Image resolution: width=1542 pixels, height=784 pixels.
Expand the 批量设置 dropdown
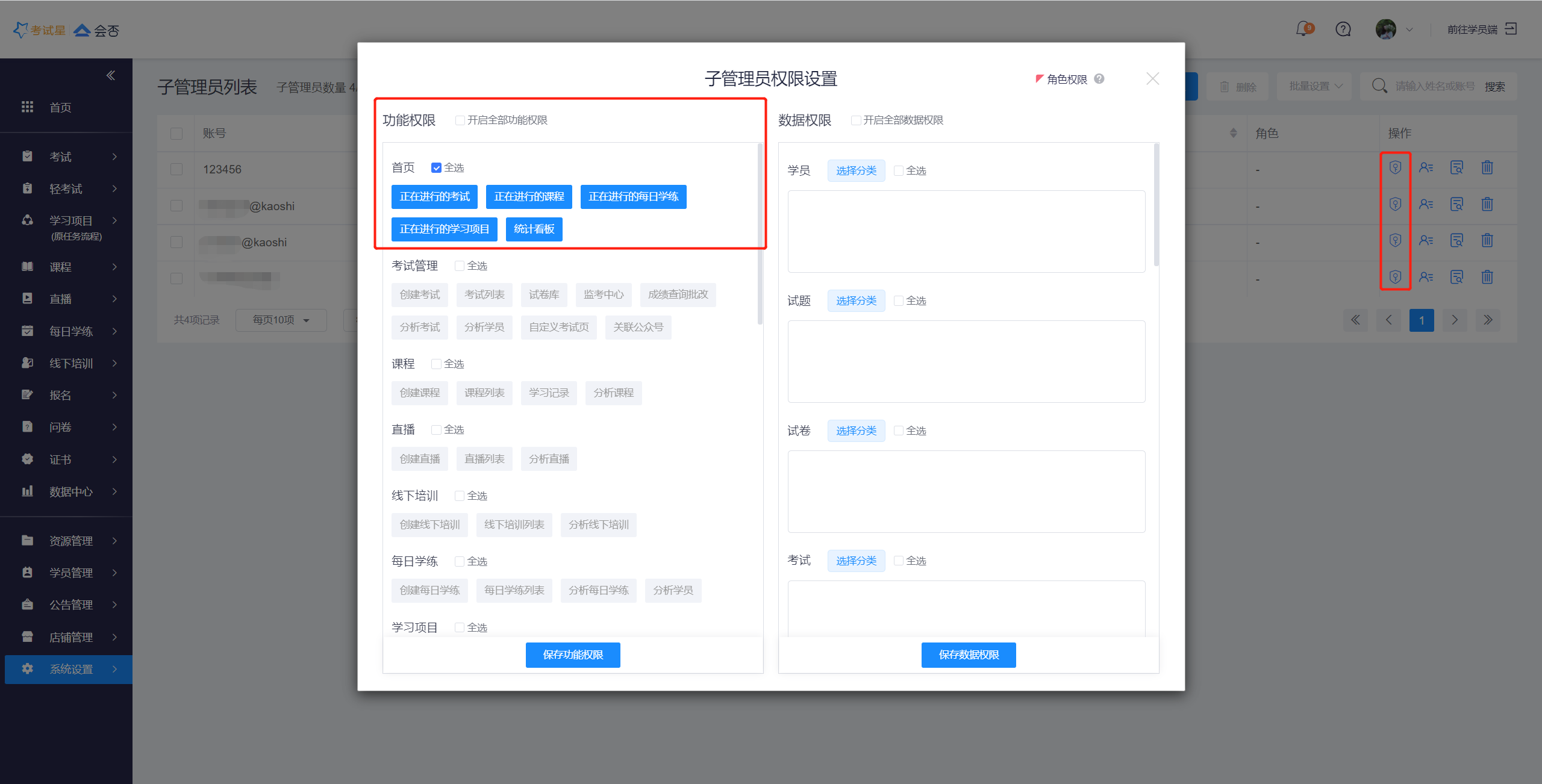pos(1316,87)
